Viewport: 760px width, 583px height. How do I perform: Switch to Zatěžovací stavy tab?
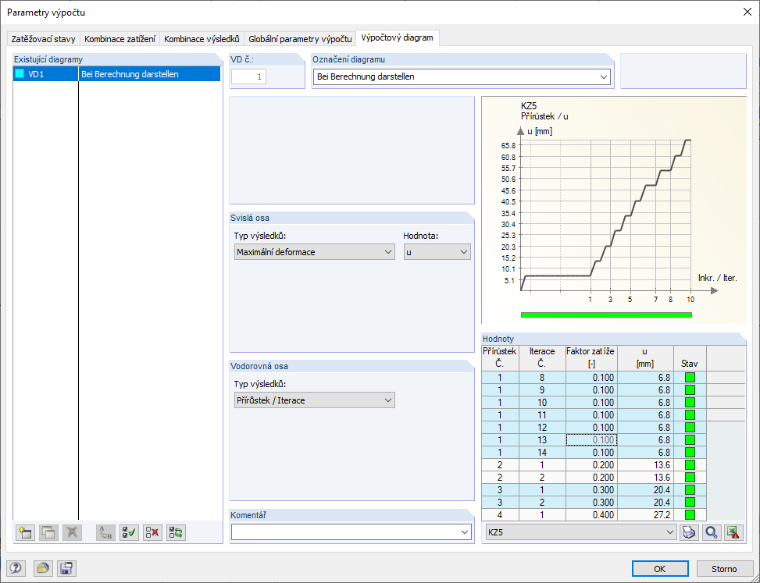point(43,39)
